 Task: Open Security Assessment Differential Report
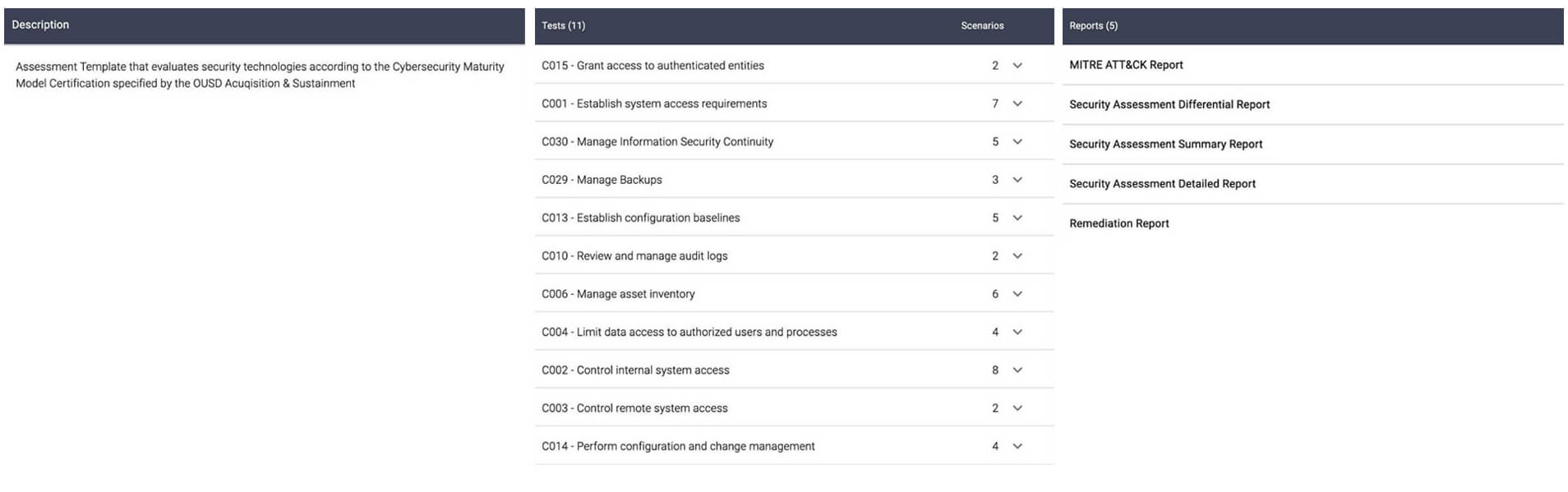point(1169,104)
